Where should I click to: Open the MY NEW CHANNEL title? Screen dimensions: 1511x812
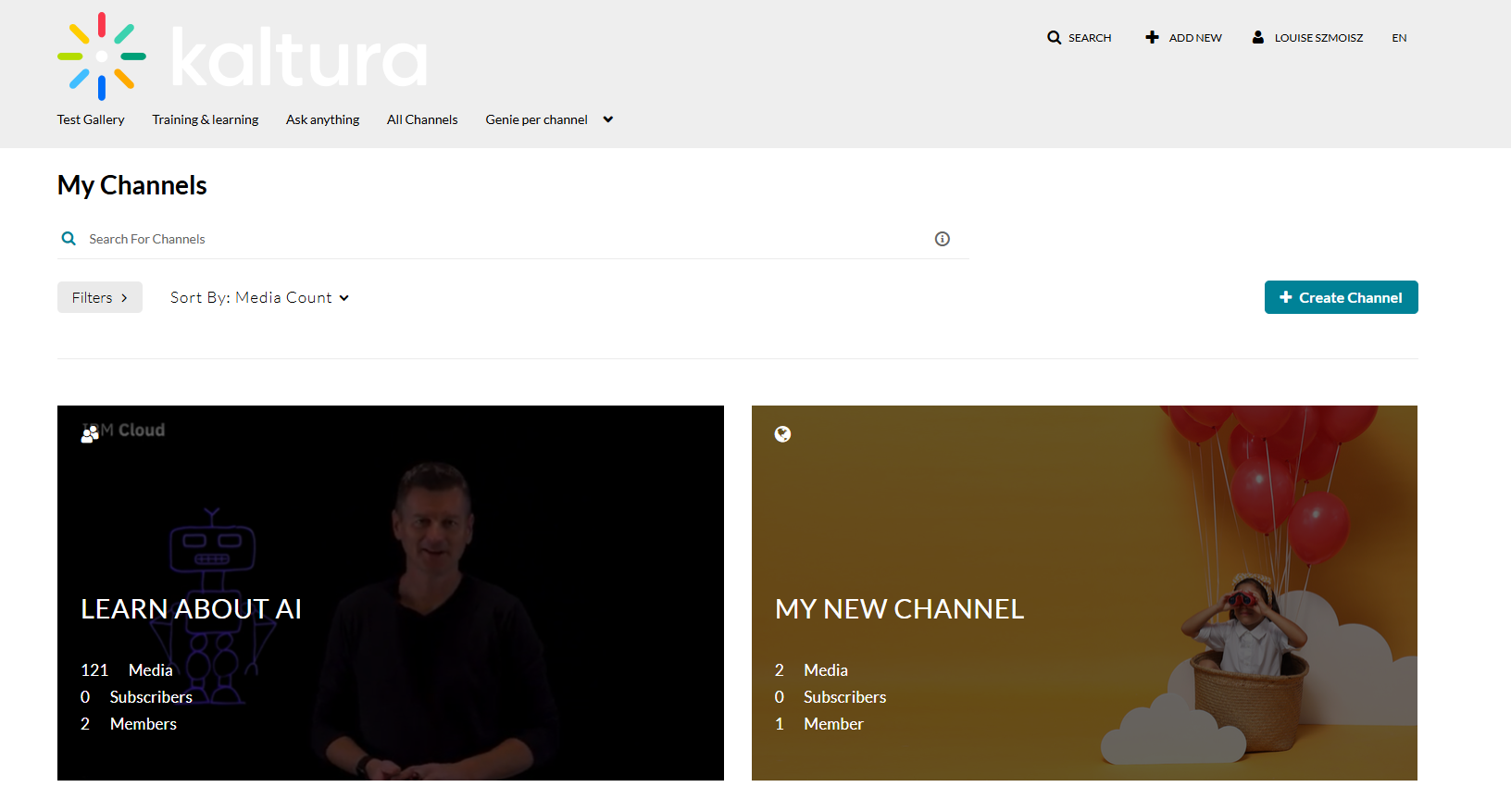(900, 608)
